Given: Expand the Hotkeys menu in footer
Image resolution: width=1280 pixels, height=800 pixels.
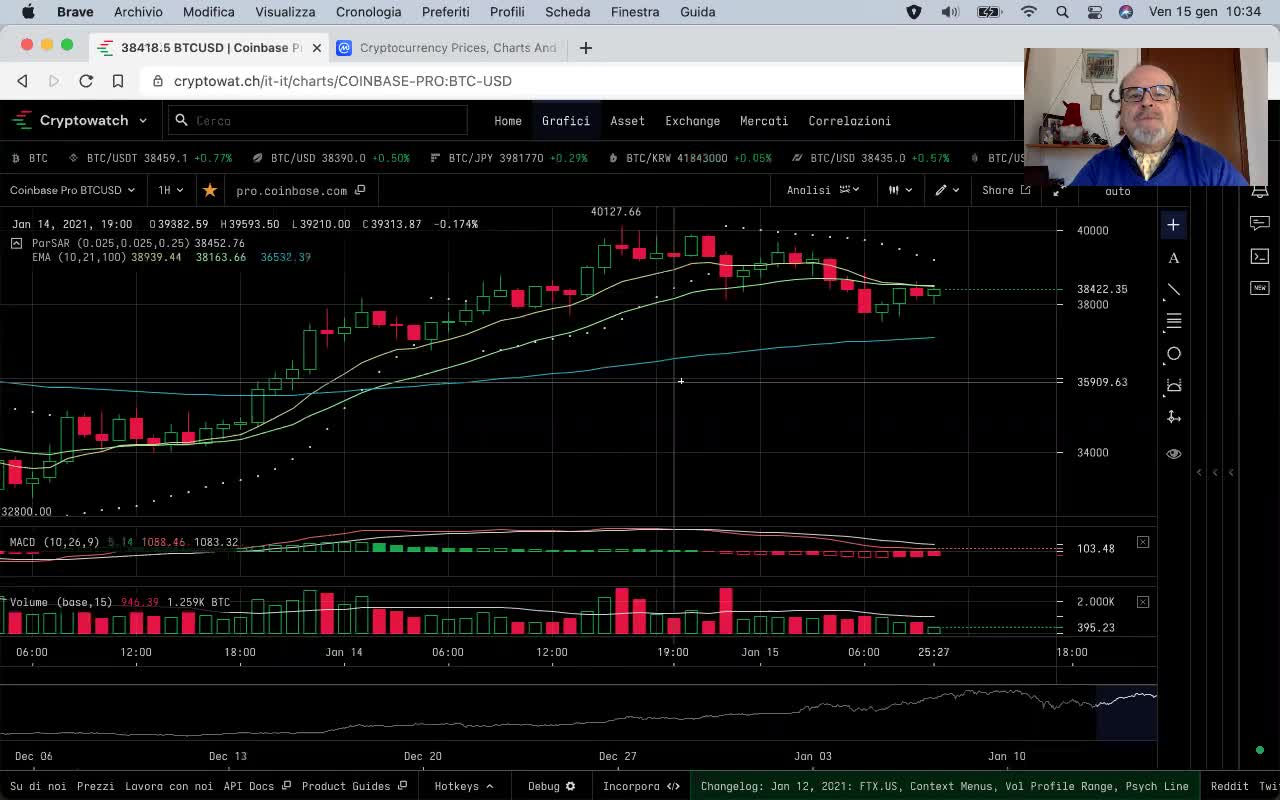Looking at the screenshot, I should (464, 786).
